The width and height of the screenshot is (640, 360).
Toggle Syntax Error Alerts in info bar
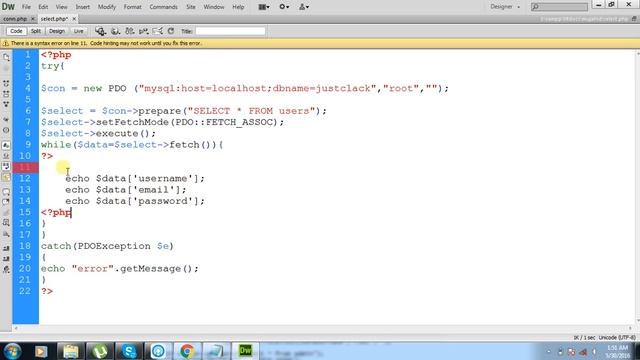[6, 177]
